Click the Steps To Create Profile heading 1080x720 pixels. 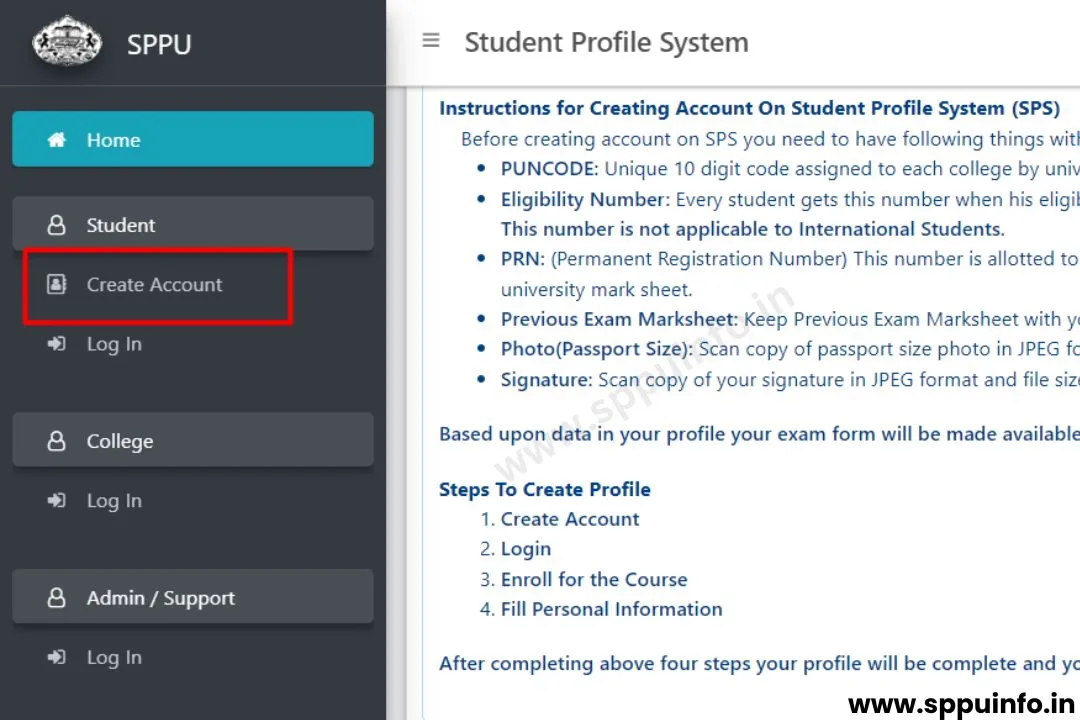[x=544, y=489]
